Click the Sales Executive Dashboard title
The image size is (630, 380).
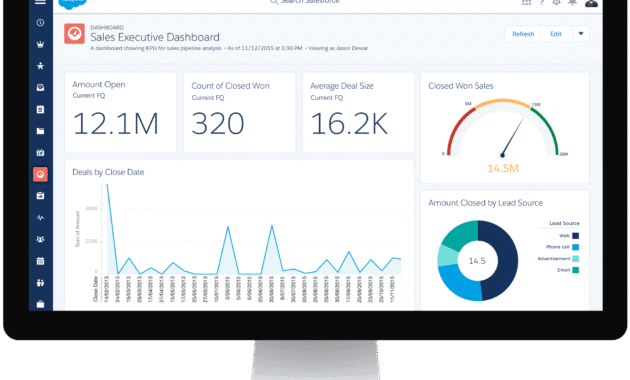155,37
